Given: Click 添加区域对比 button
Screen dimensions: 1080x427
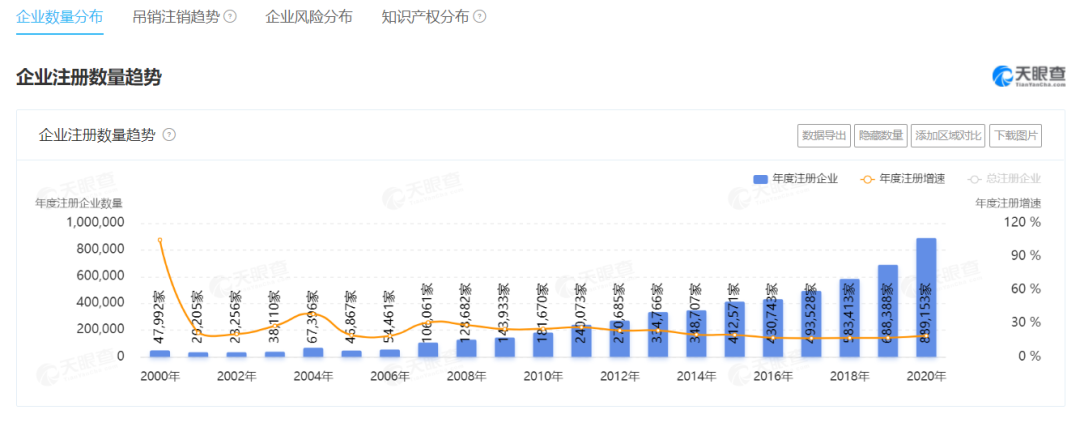Looking at the screenshot, I should (x=948, y=135).
